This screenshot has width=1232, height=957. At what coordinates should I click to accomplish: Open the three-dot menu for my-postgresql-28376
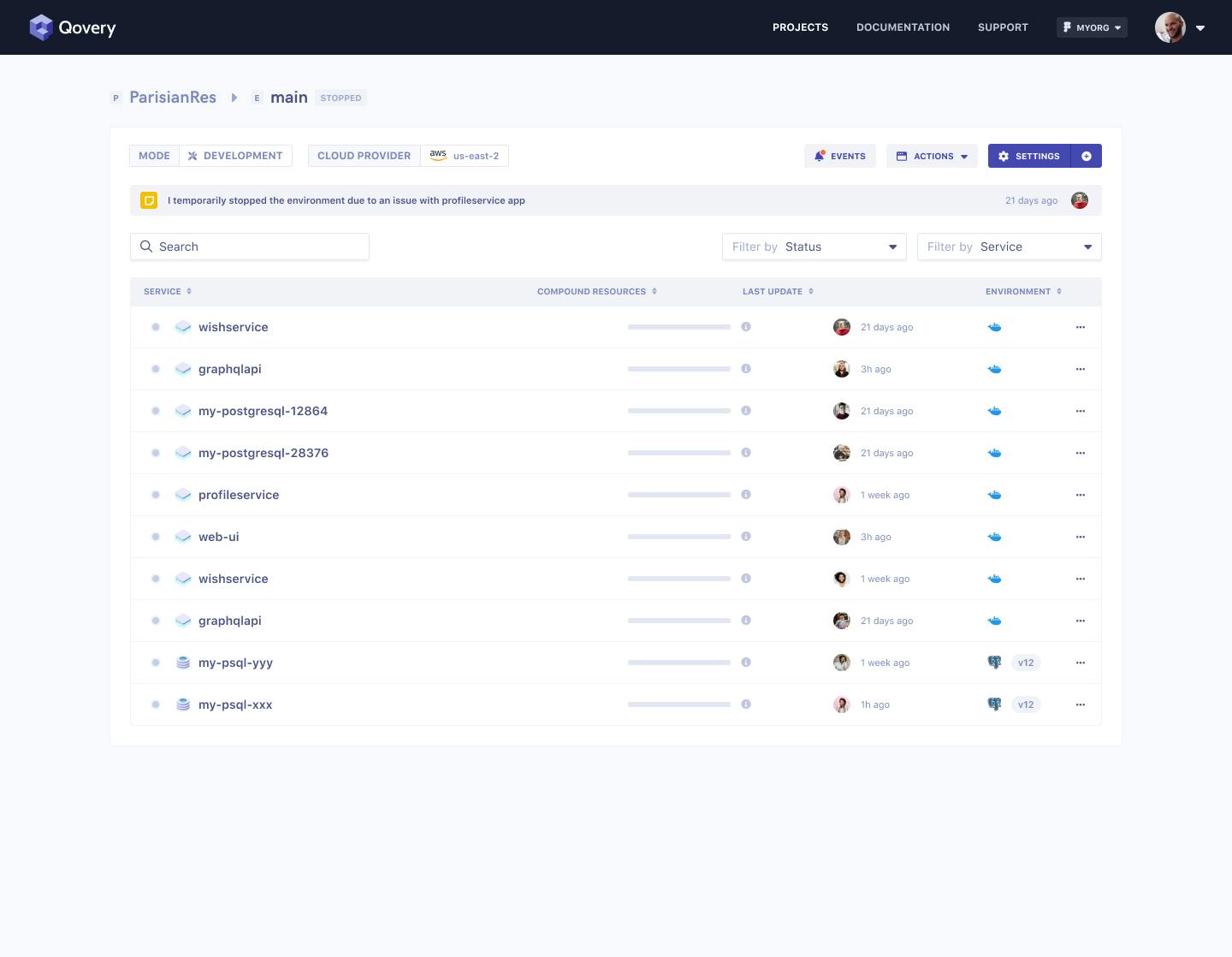point(1081,453)
